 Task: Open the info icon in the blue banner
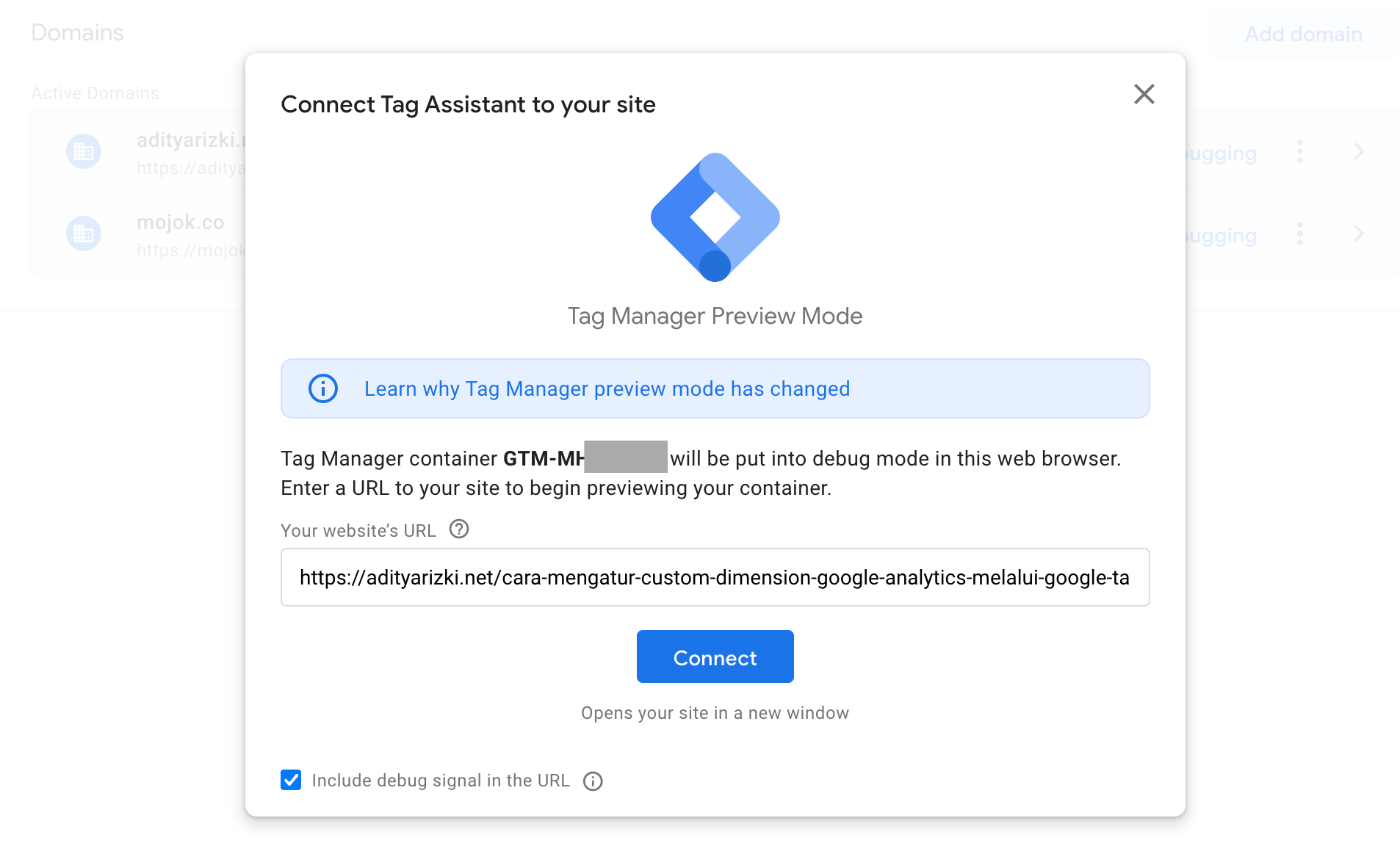pyautogui.click(x=323, y=388)
